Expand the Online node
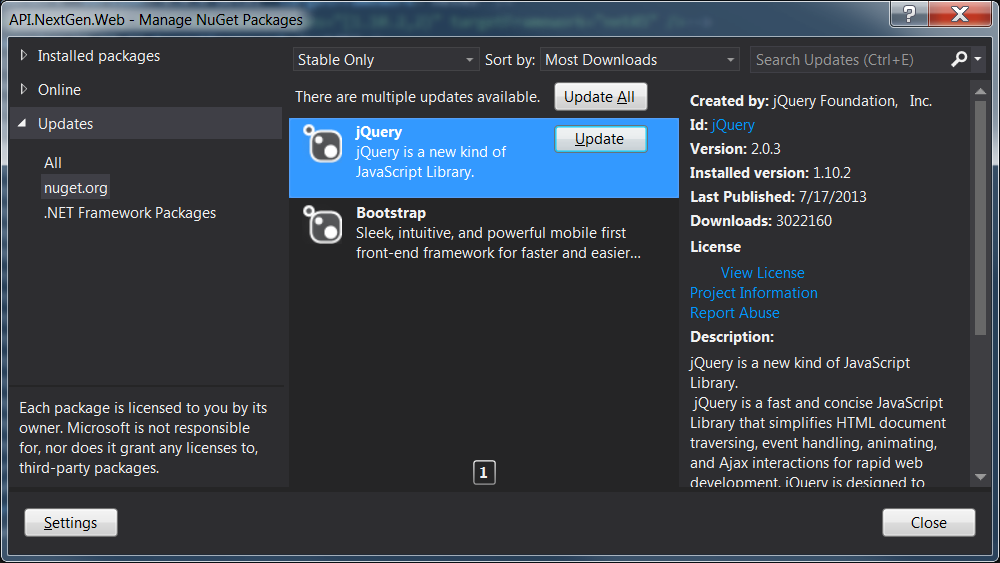The image size is (1000, 563). click(x=24, y=89)
